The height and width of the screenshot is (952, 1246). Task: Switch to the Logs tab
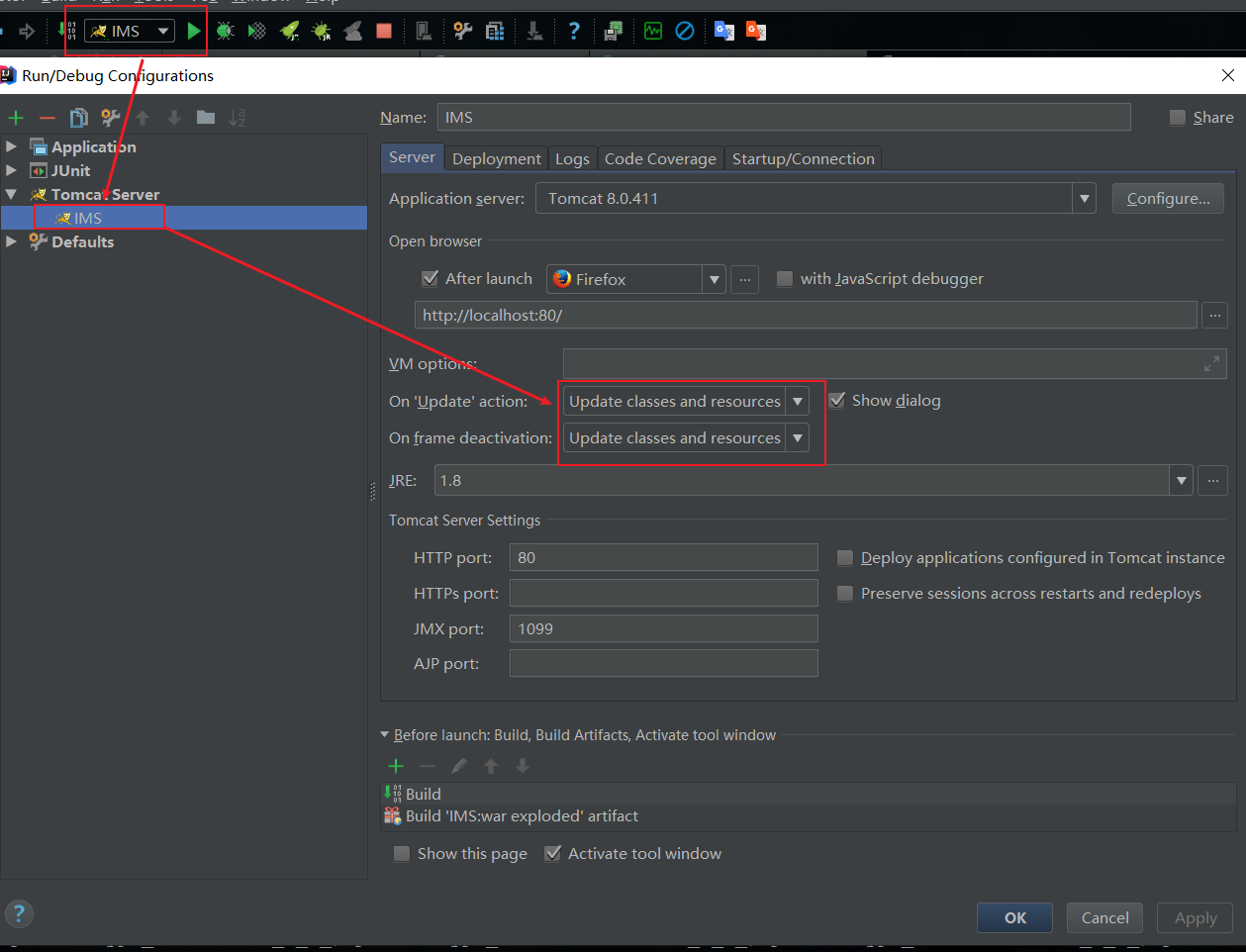[x=572, y=159]
